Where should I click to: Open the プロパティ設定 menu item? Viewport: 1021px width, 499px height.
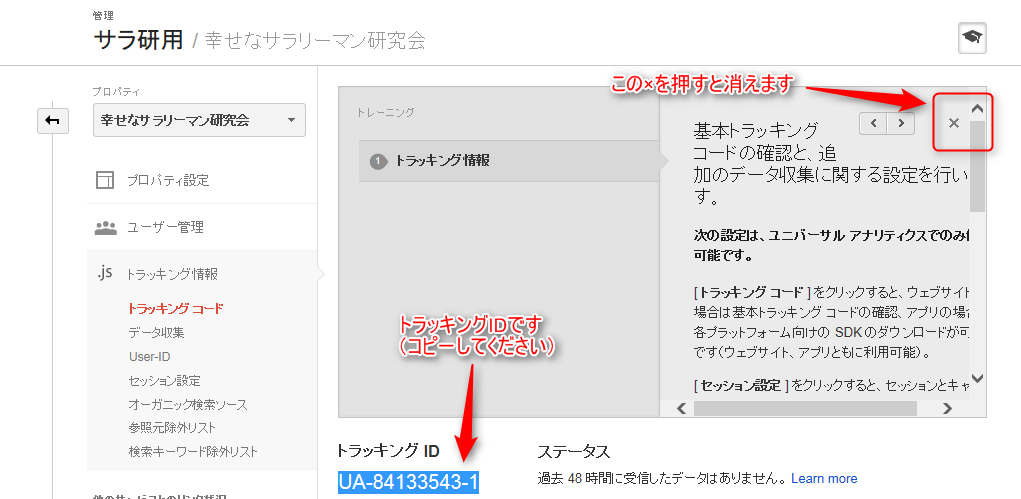(168, 180)
